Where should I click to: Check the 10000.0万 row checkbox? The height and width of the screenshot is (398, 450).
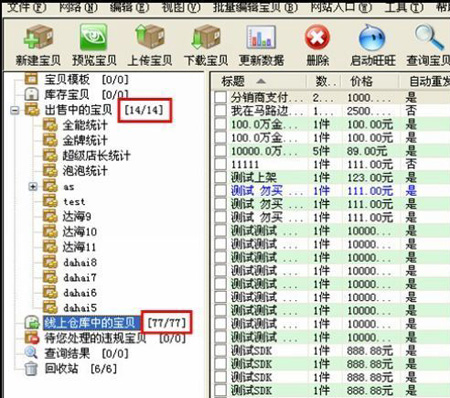220,151
